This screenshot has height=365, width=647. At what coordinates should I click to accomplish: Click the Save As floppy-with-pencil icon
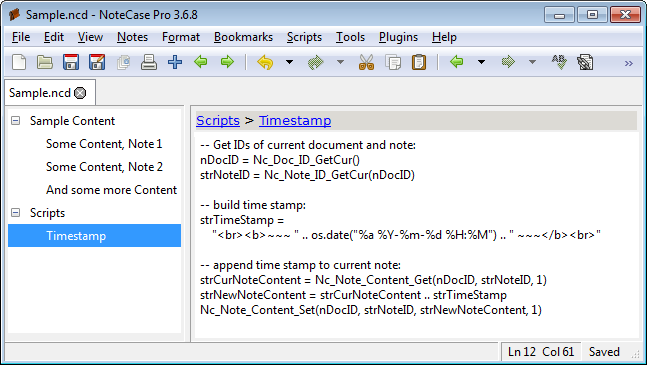(97, 63)
